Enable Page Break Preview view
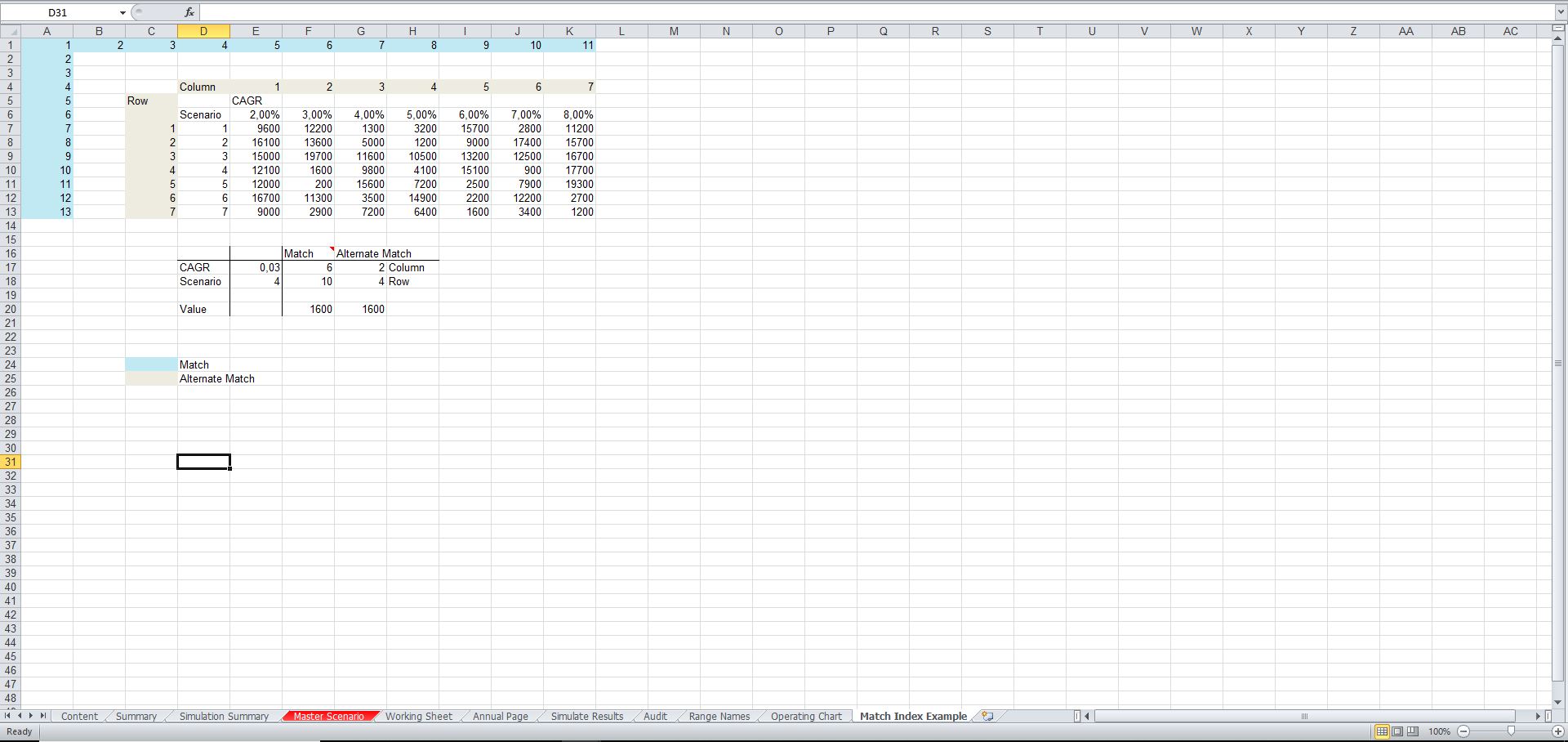Image resolution: width=1568 pixels, height=742 pixels. [1413, 731]
